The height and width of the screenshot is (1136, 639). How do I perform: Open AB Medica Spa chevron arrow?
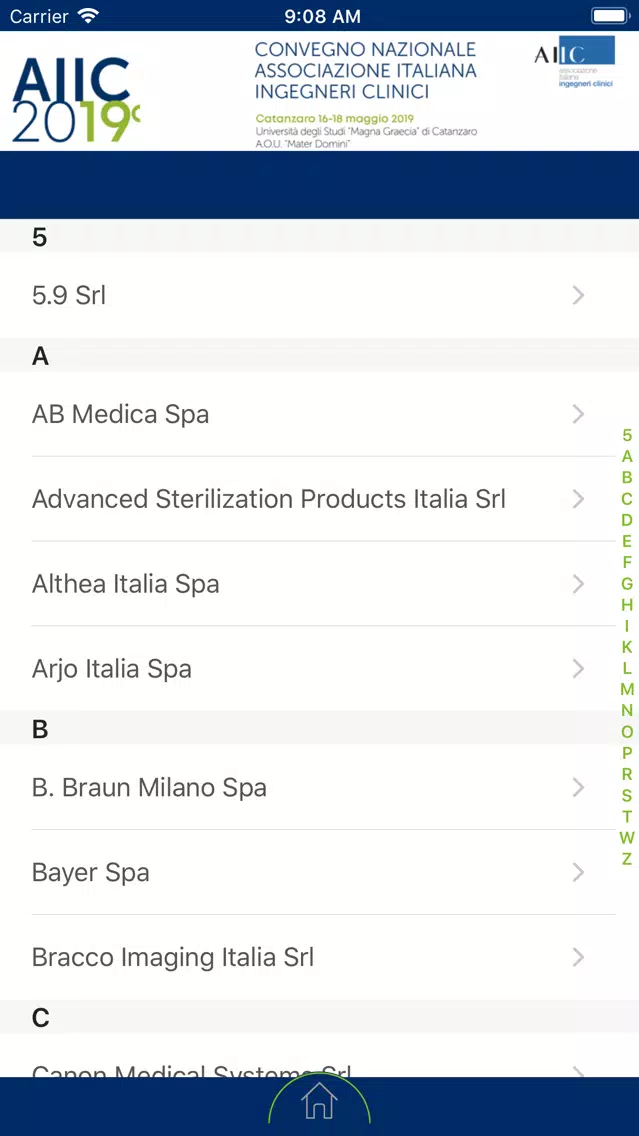click(x=578, y=414)
